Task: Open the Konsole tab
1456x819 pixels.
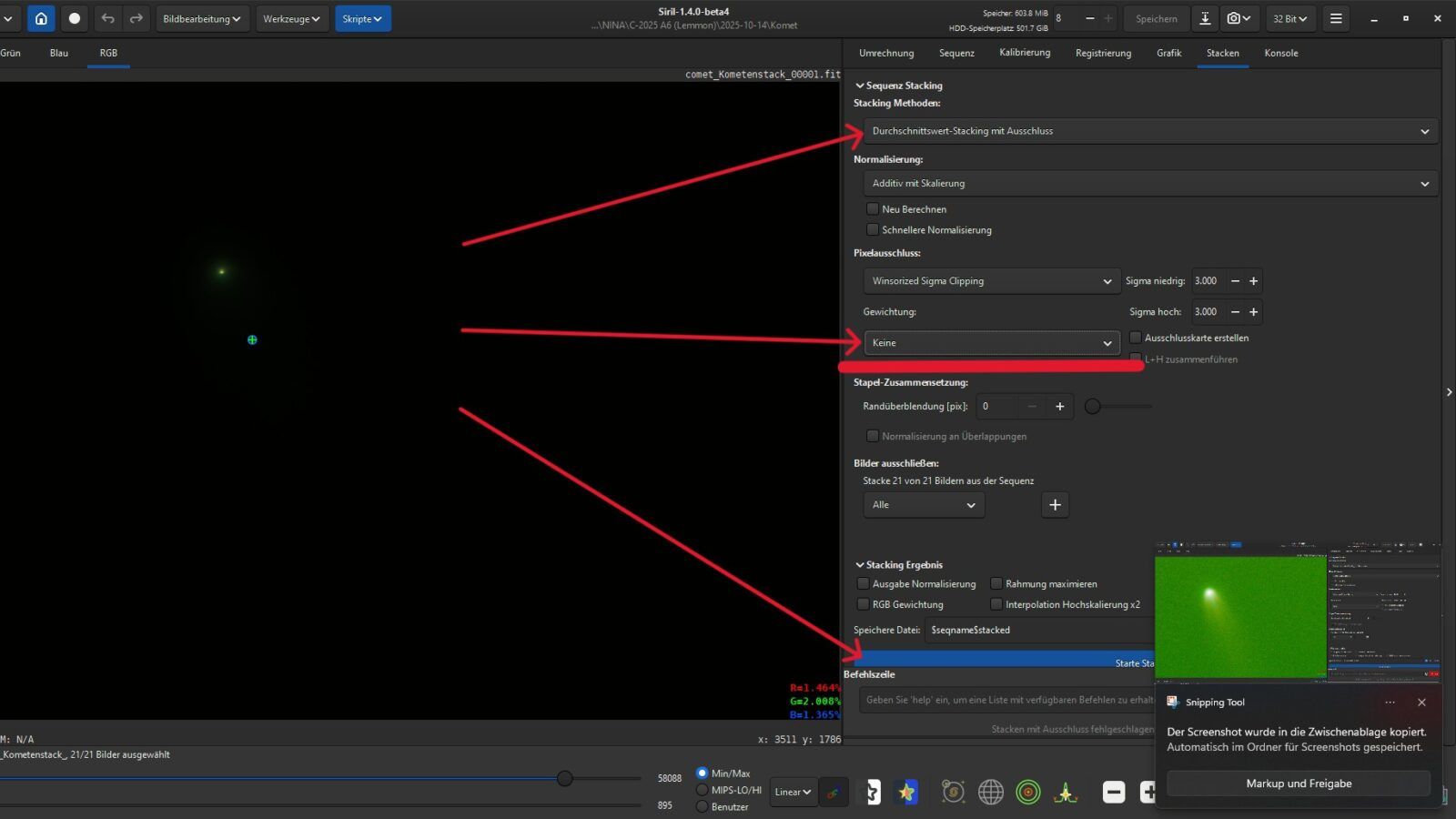Action: coord(1280,53)
